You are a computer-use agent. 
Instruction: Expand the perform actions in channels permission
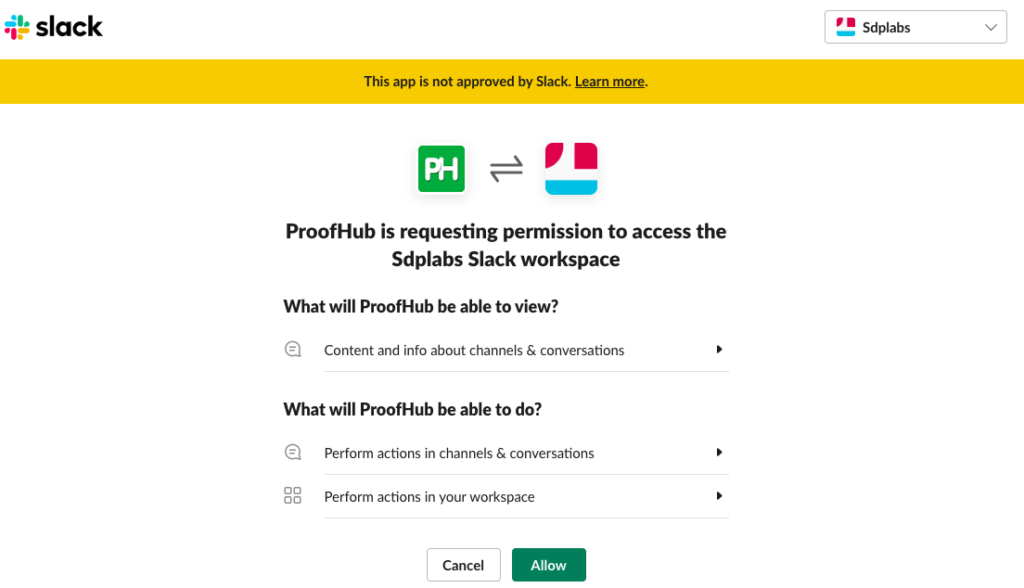(719, 452)
